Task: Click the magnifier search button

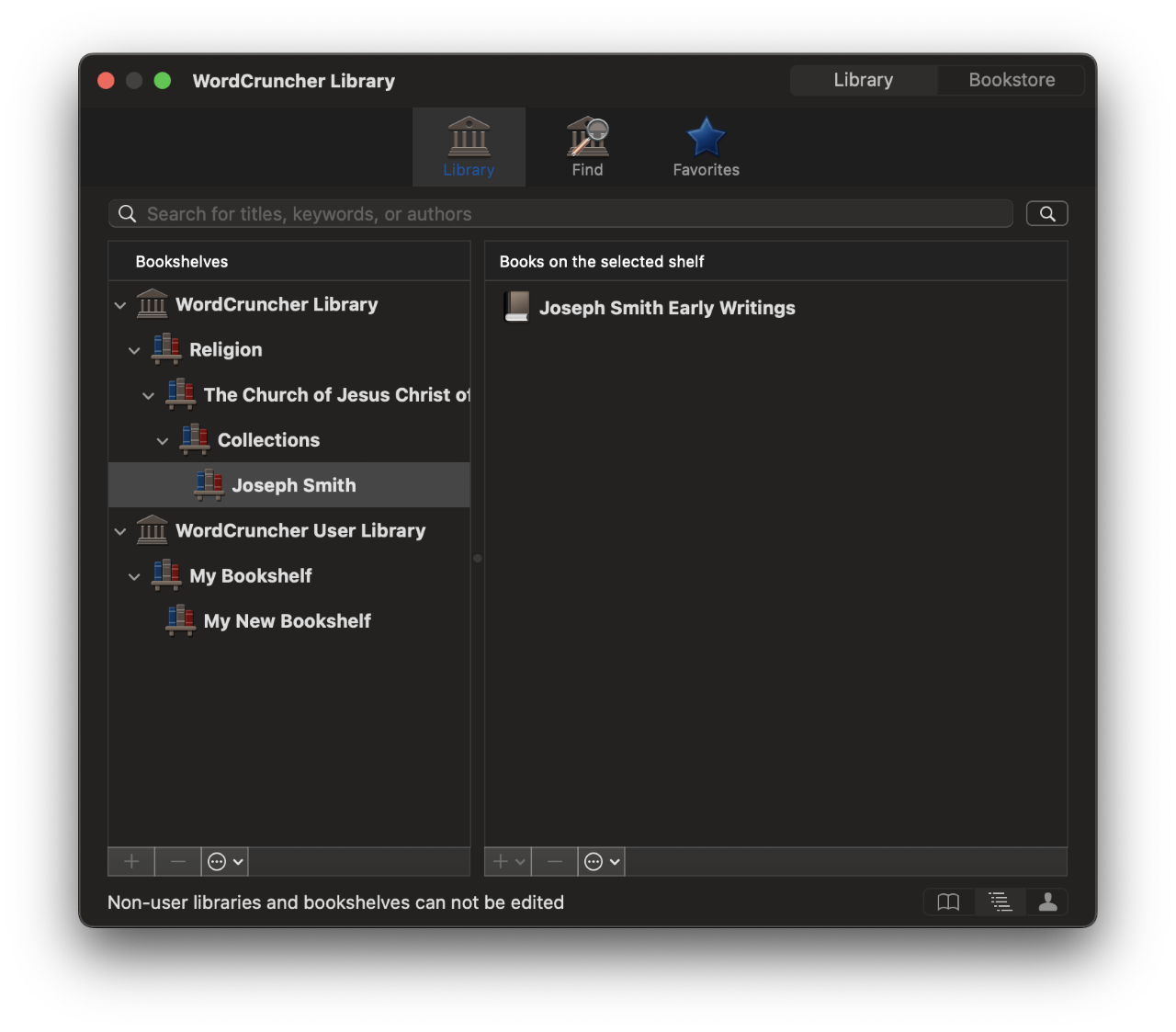Action: pos(1046,214)
